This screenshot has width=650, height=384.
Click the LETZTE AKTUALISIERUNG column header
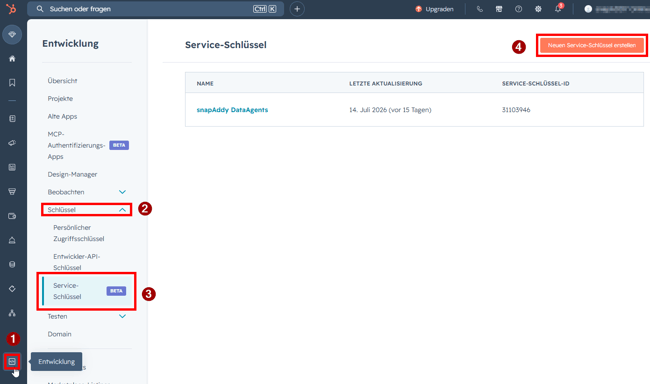pyautogui.click(x=386, y=83)
